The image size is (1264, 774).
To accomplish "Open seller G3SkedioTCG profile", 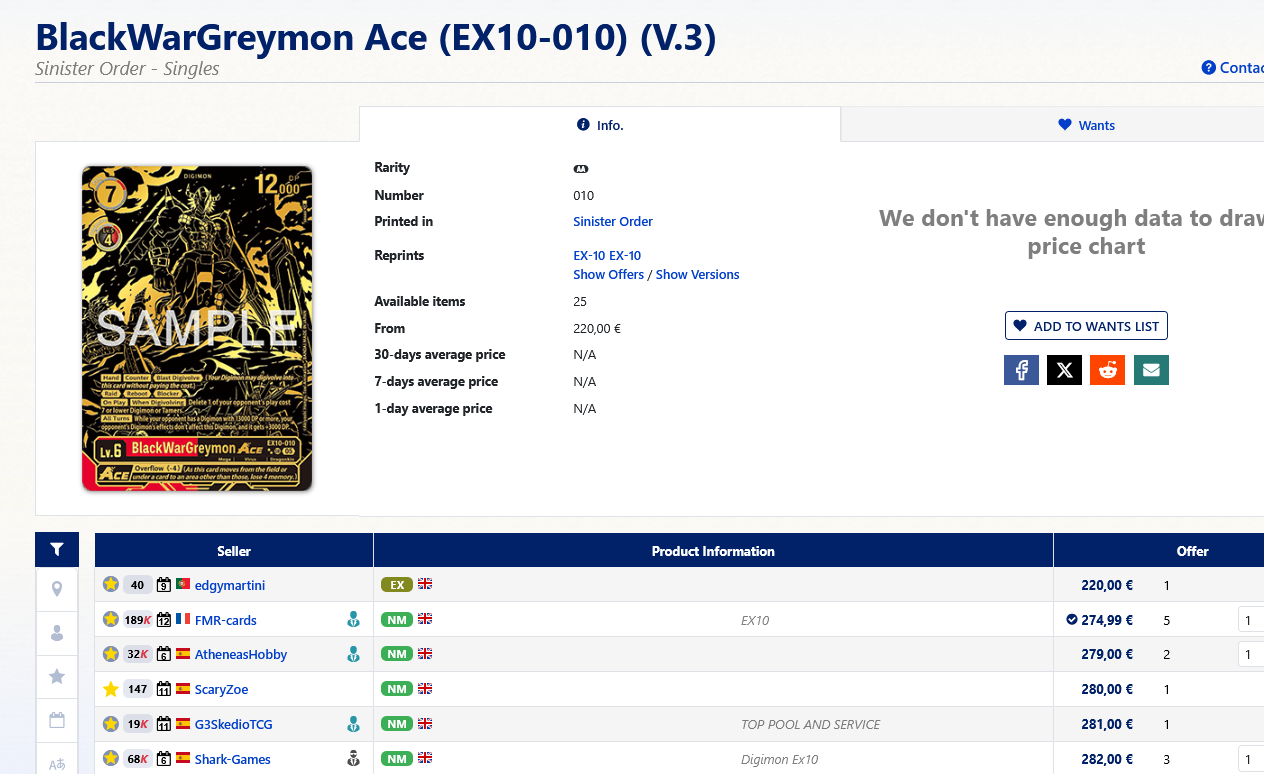I will point(233,724).
